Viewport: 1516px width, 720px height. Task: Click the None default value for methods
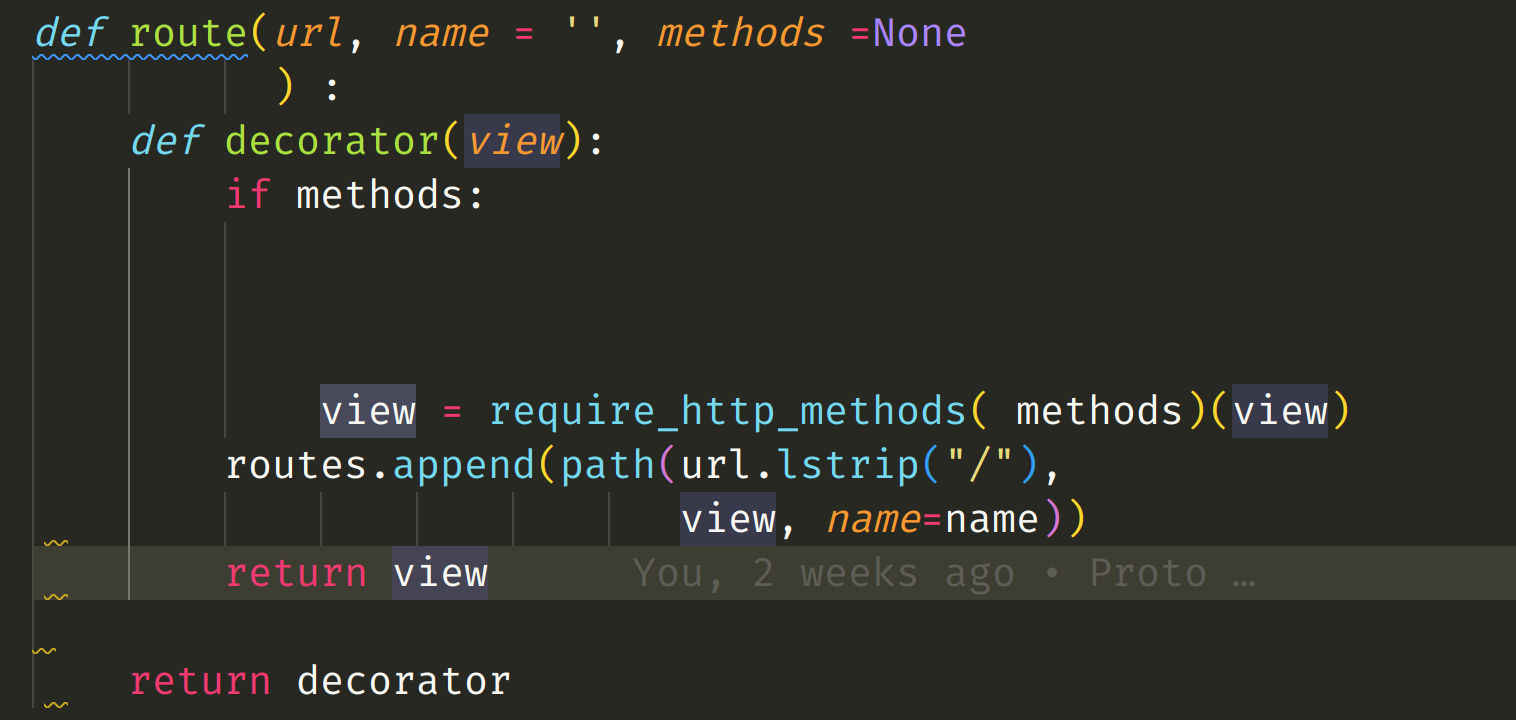(x=919, y=33)
